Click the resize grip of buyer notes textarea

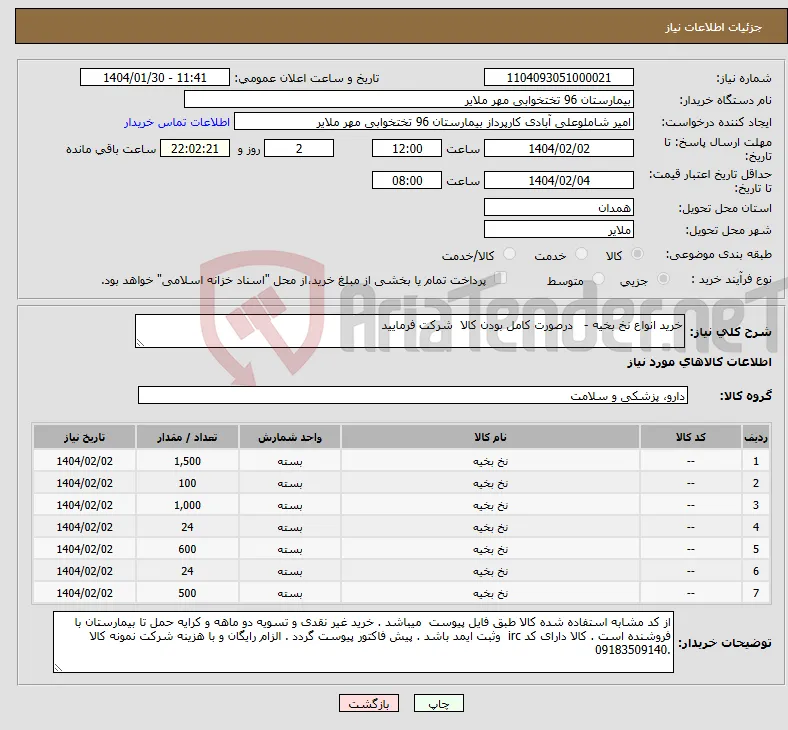pyautogui.click(x=58, y=668)
